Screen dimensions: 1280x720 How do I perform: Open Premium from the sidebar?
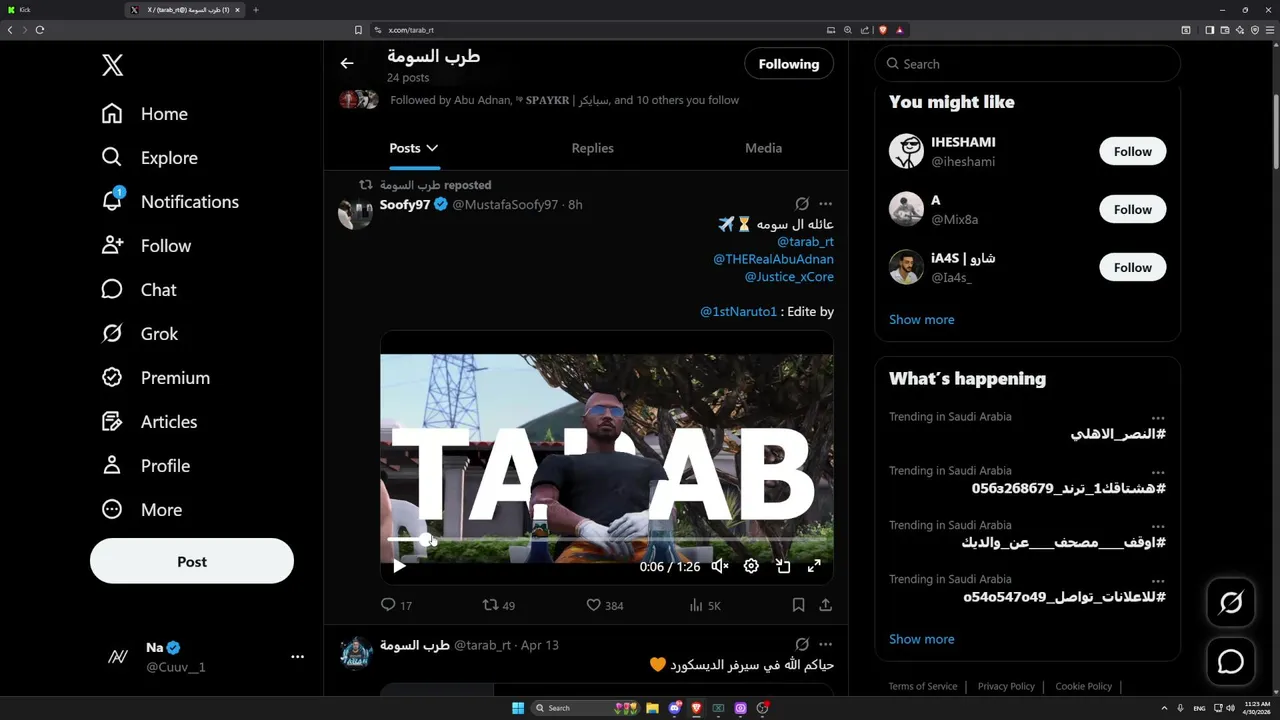point(156,378)
